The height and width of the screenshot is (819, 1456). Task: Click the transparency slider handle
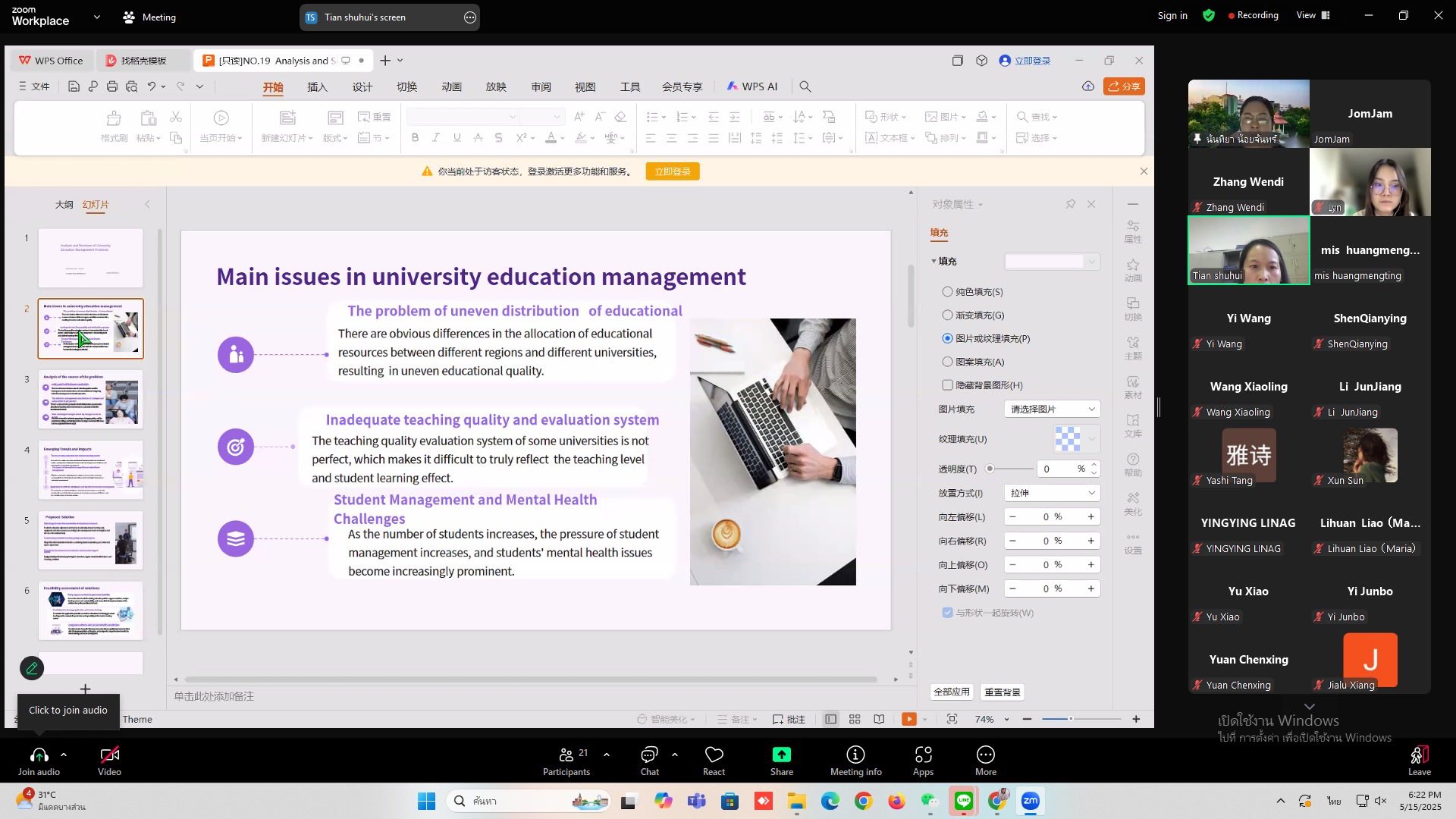pos(990,469)
